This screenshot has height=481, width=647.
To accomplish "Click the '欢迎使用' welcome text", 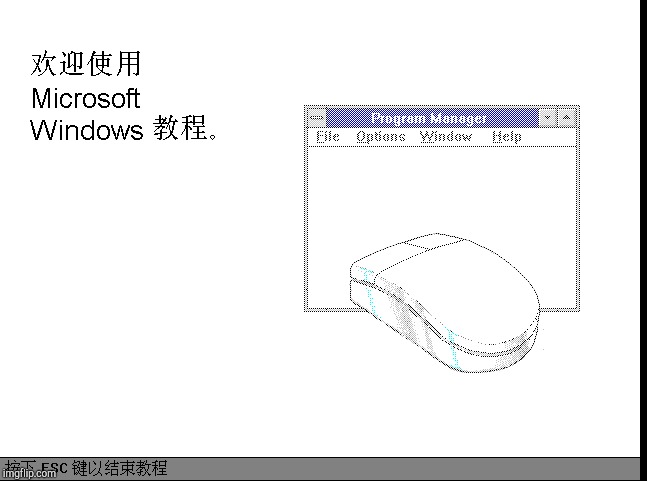I will 86,64.
